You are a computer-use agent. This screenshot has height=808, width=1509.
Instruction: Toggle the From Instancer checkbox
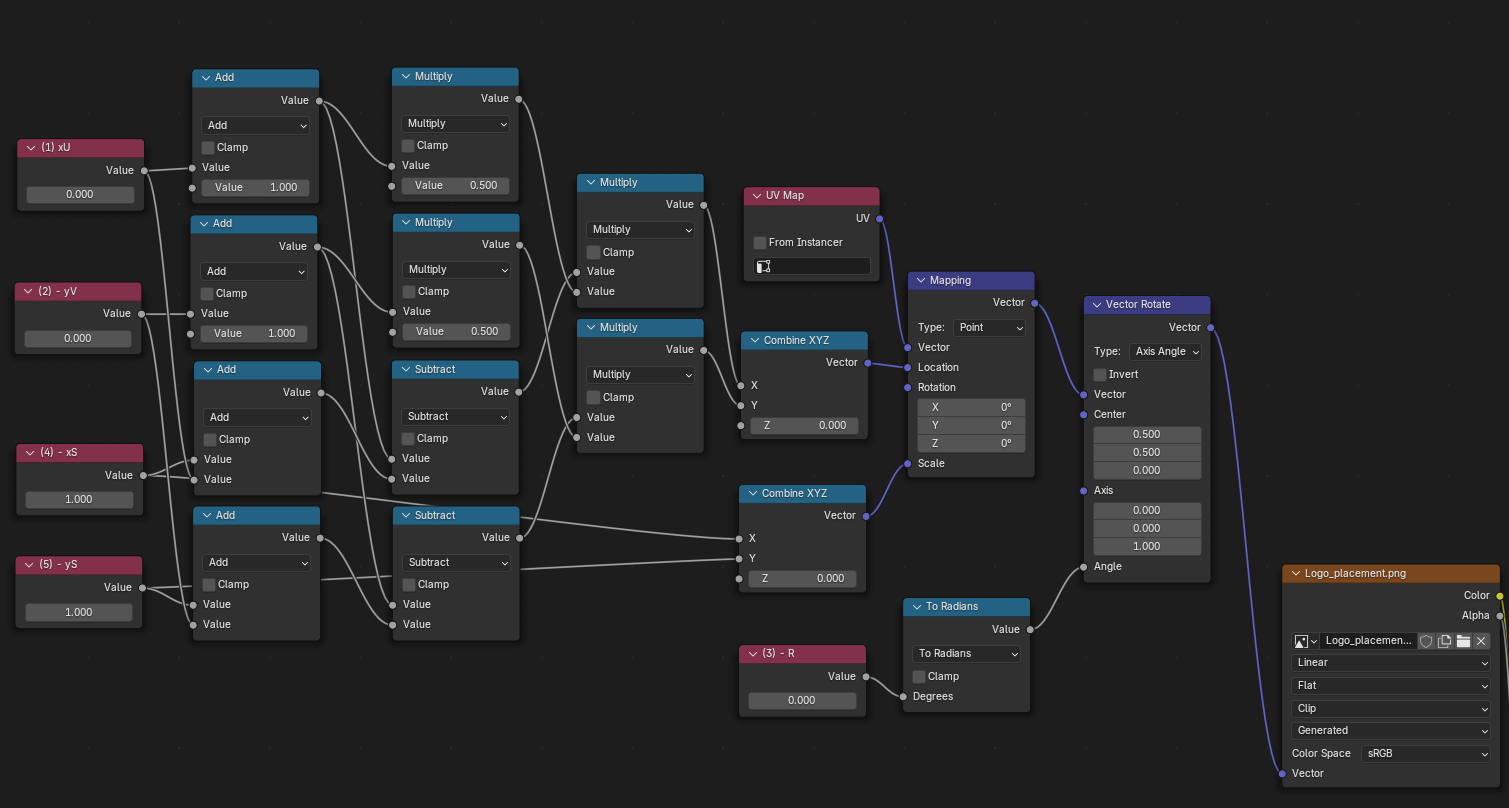pyautogui.click(x=760, y=242)
